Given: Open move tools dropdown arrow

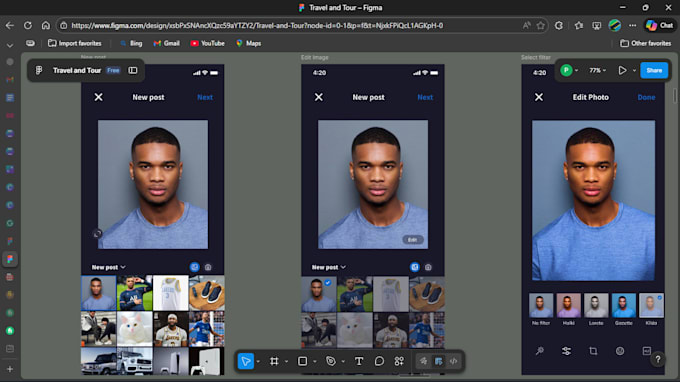Looking at the screenshot, I should coord(258,361).
